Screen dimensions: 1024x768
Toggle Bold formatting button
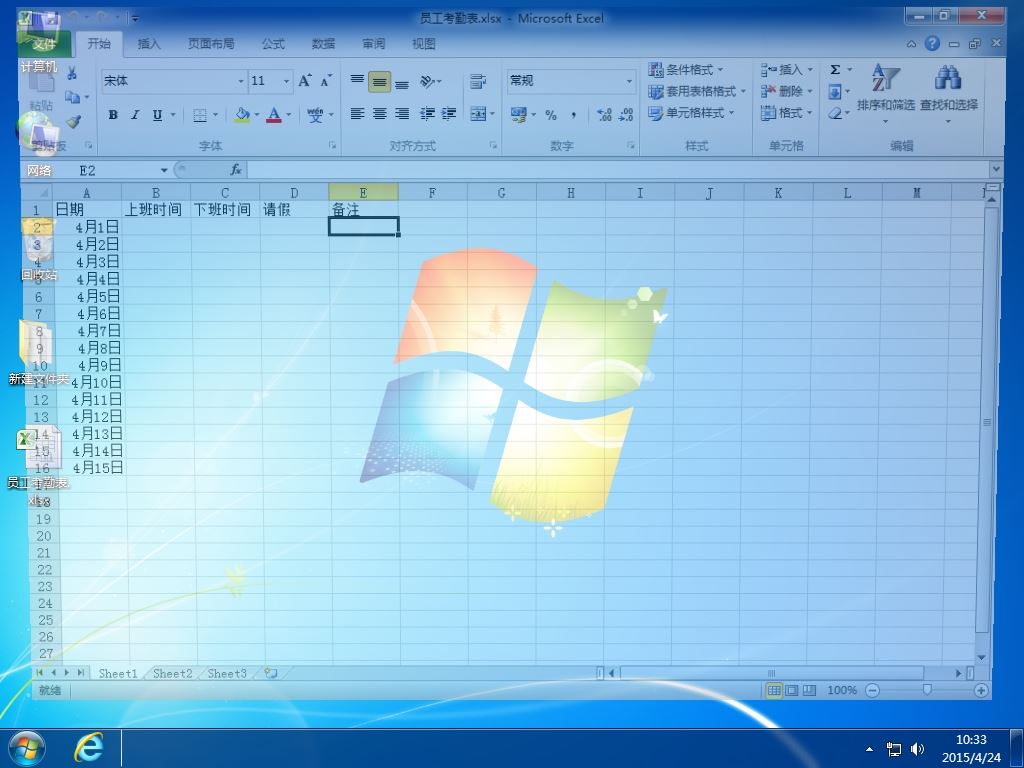coord(113,115)
